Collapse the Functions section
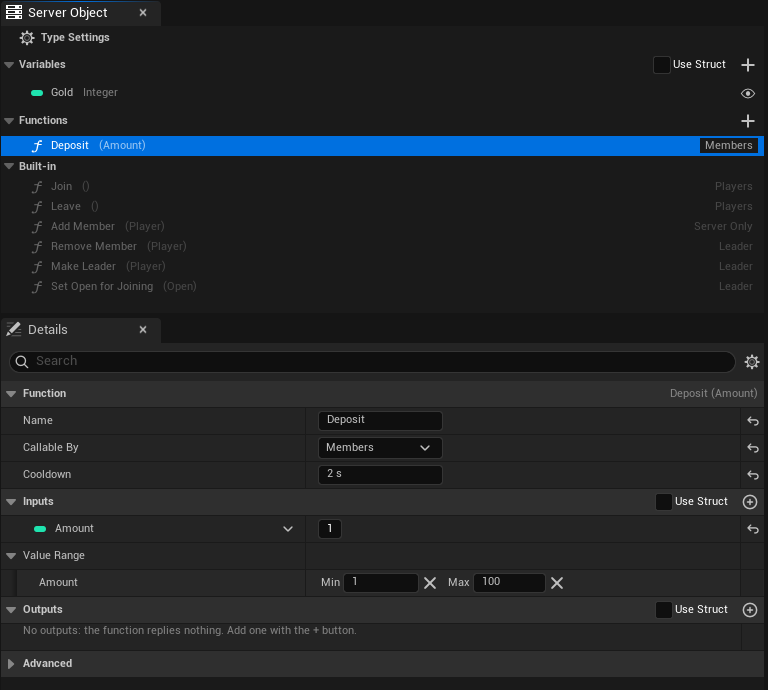The width and height of the screenshot is (768, 690). 9,121
